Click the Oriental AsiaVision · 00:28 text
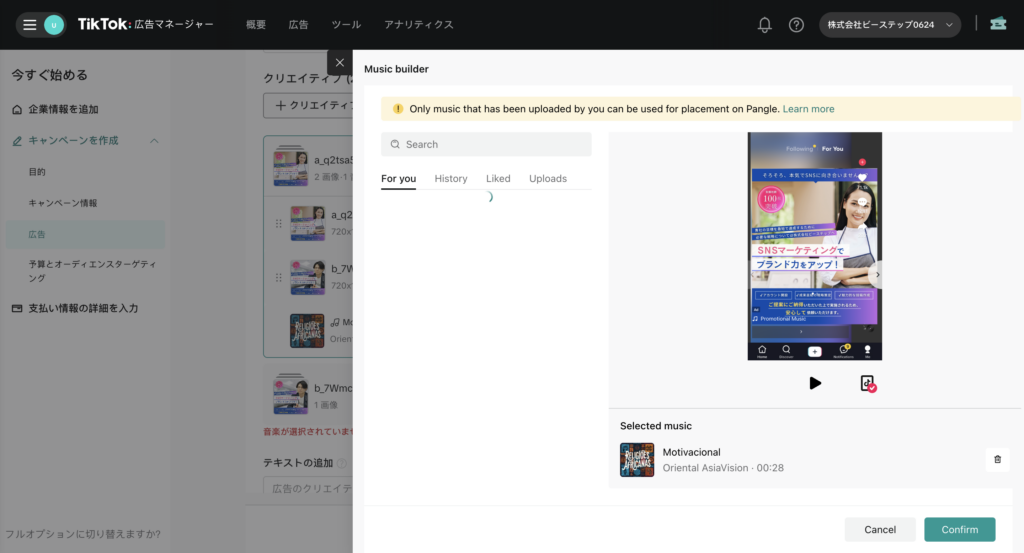The height and width of the screenshot is (553, 1024). [x=723, y=467]
